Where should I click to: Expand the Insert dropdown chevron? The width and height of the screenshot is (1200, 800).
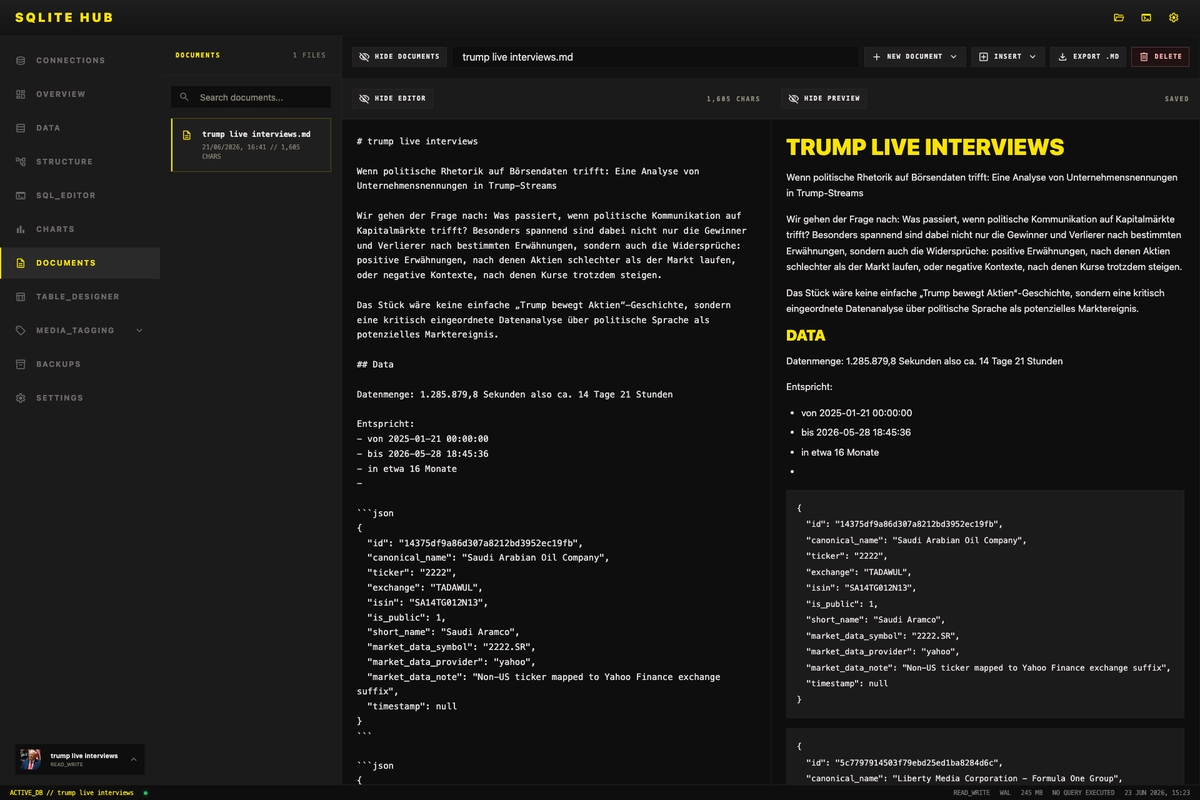pyautogui.click(x=1032, y=57)
